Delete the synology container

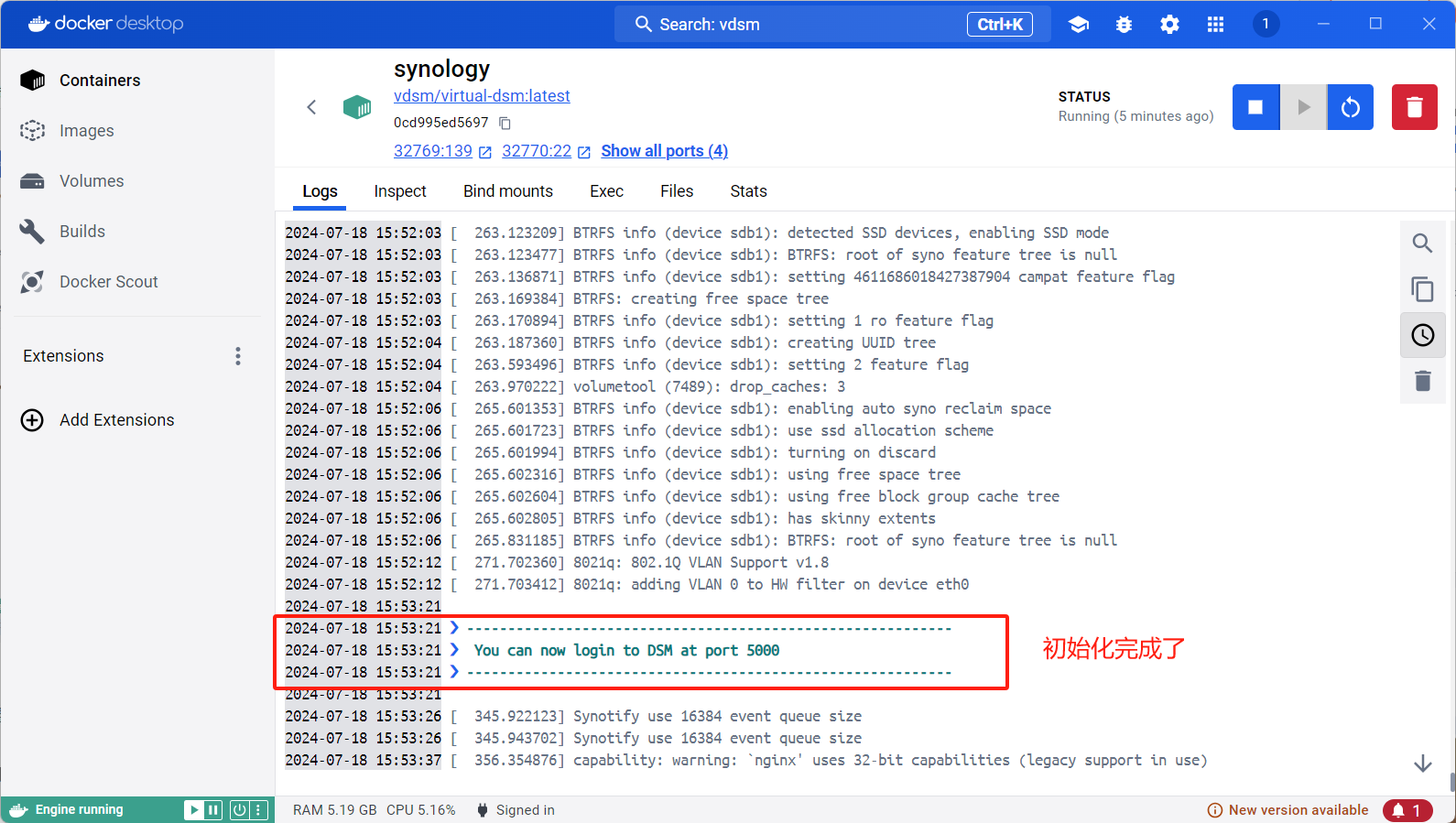tap(1415, 107)
